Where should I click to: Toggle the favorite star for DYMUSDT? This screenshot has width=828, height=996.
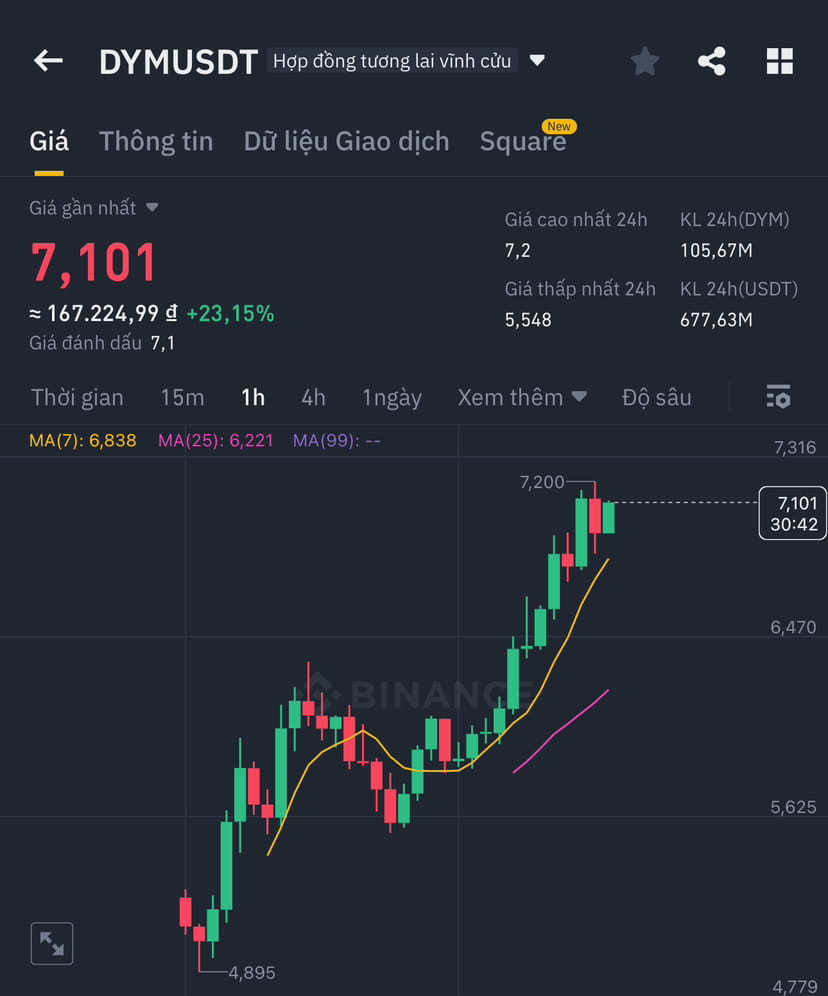tap(644, 61)
